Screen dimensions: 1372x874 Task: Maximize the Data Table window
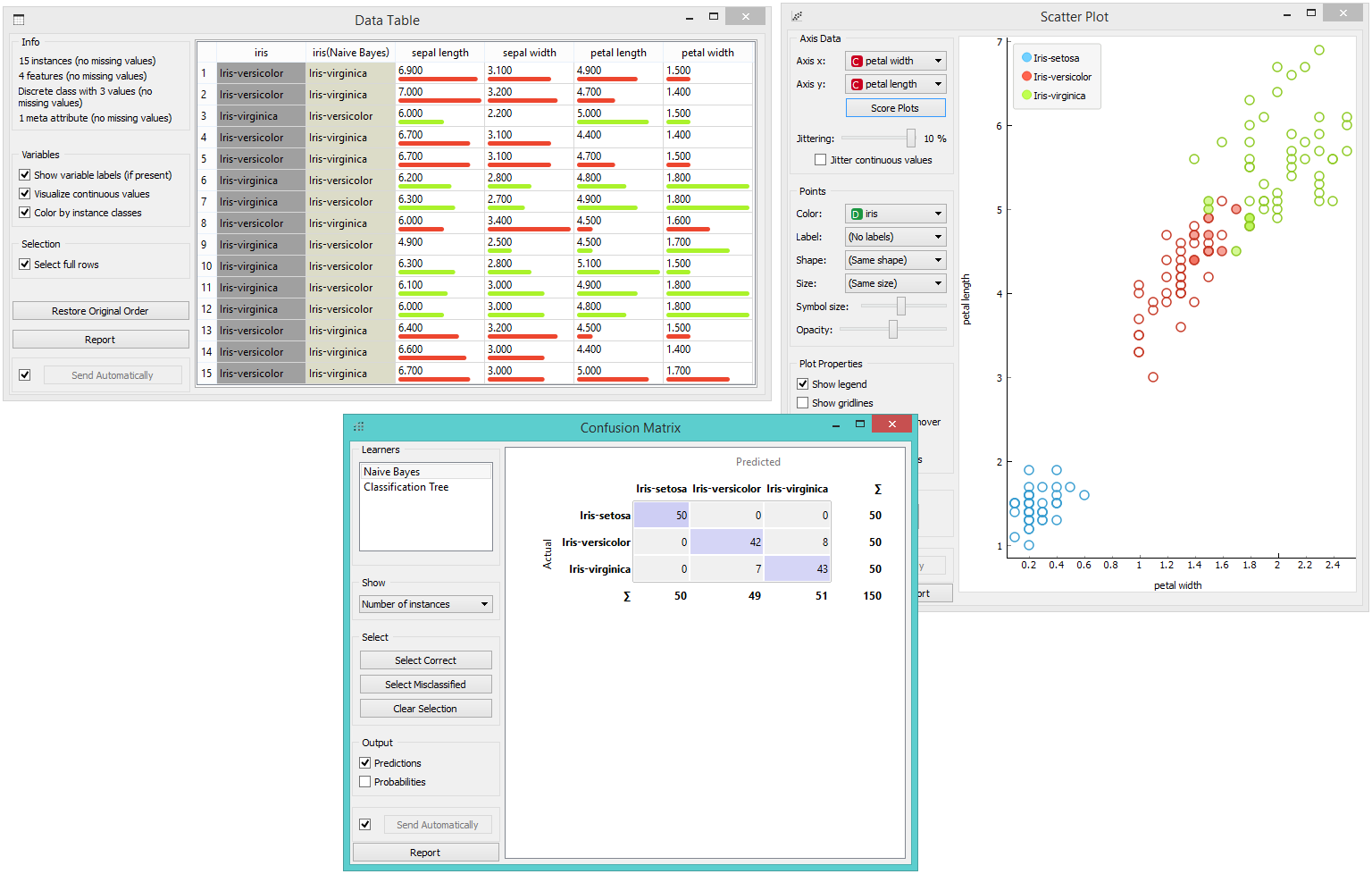(713, 16)
